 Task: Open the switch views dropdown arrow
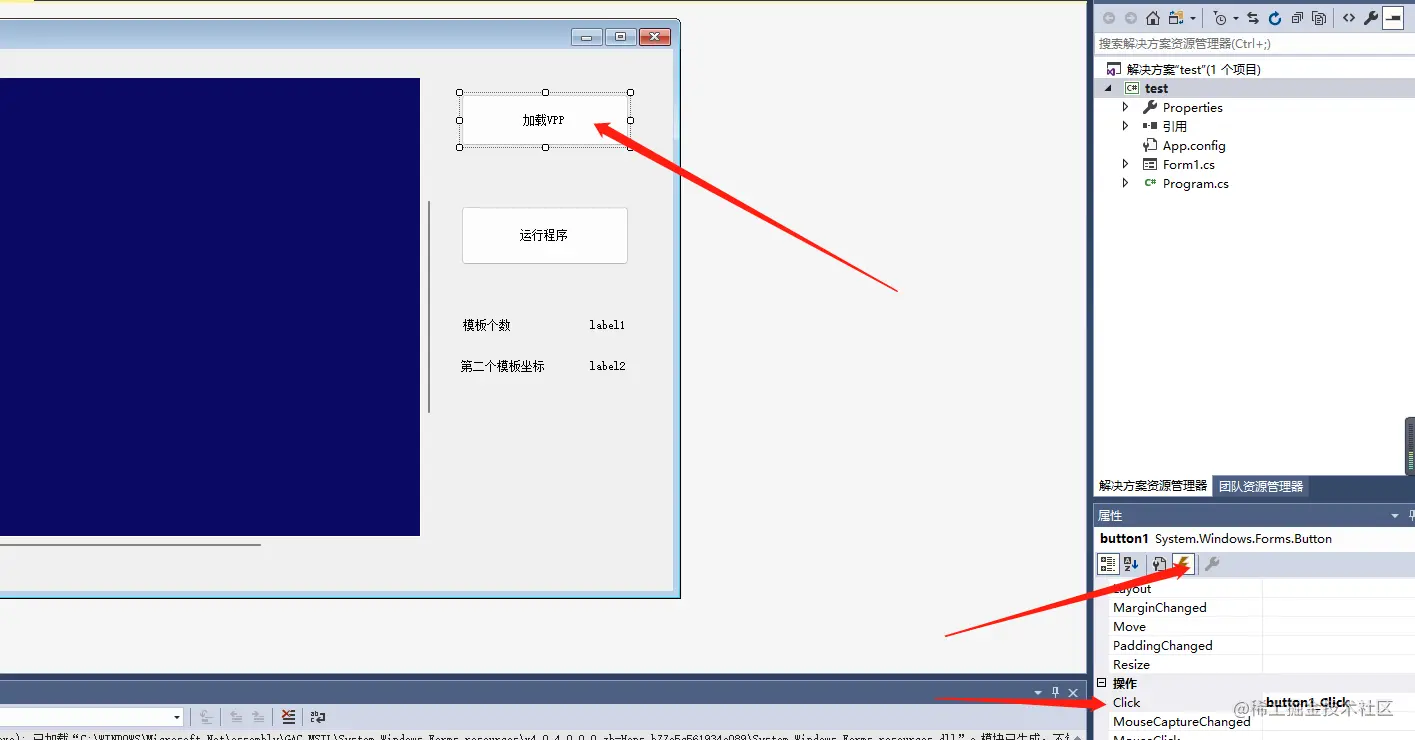[1193, 18]
